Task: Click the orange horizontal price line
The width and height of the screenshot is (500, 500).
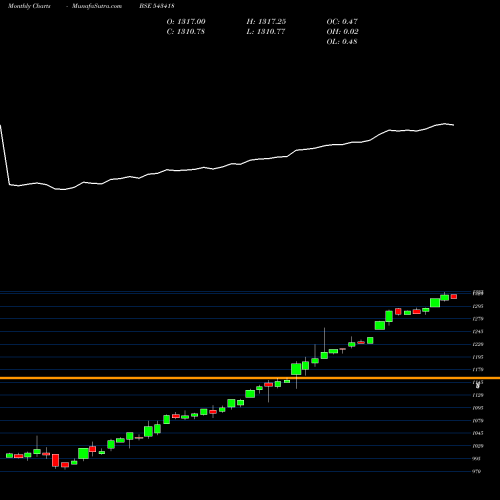Action: click(250, 378)
